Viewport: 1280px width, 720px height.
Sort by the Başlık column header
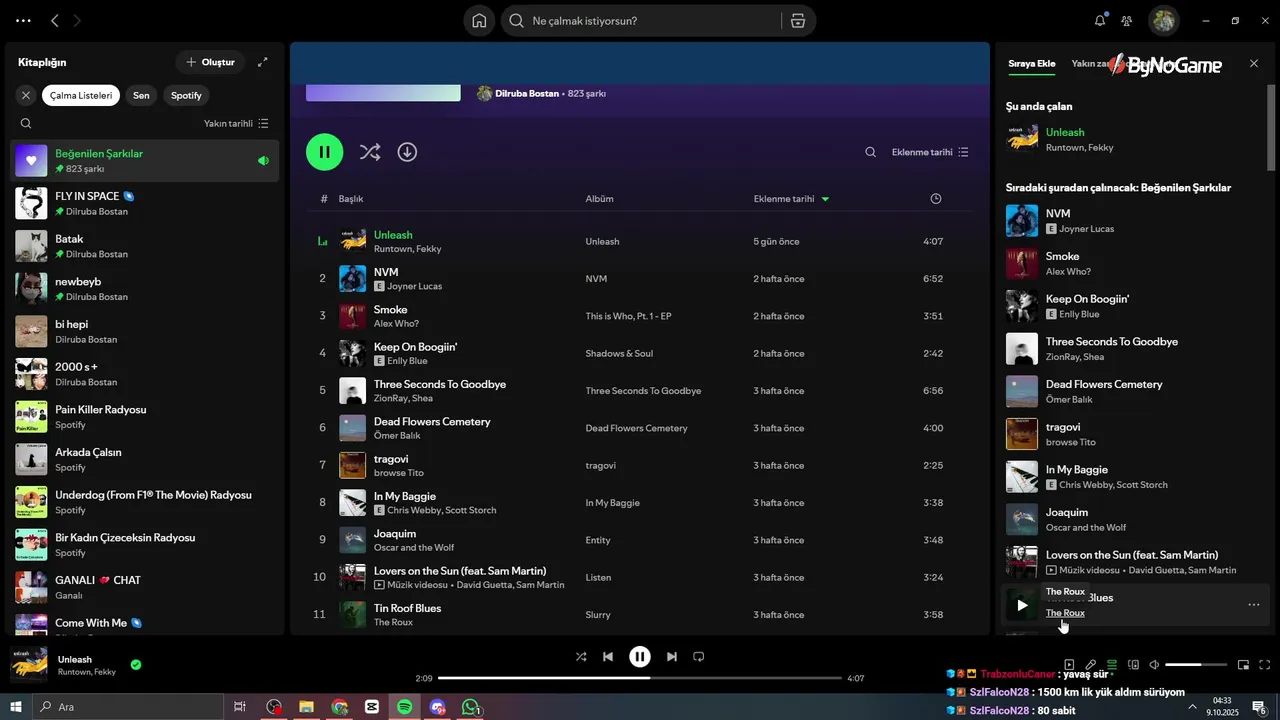click(351, 199)
